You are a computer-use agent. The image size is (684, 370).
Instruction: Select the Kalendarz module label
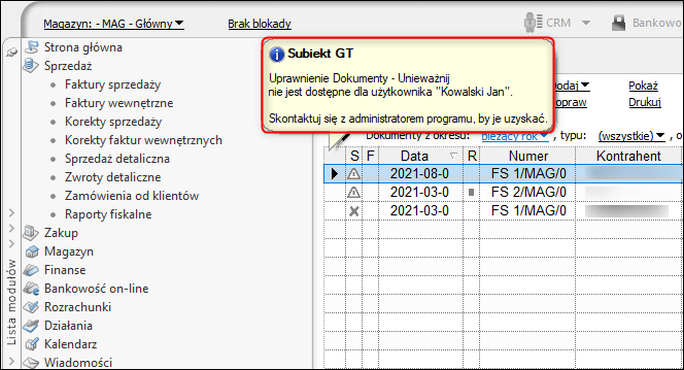pyautogui.click(x=71, y=344)
